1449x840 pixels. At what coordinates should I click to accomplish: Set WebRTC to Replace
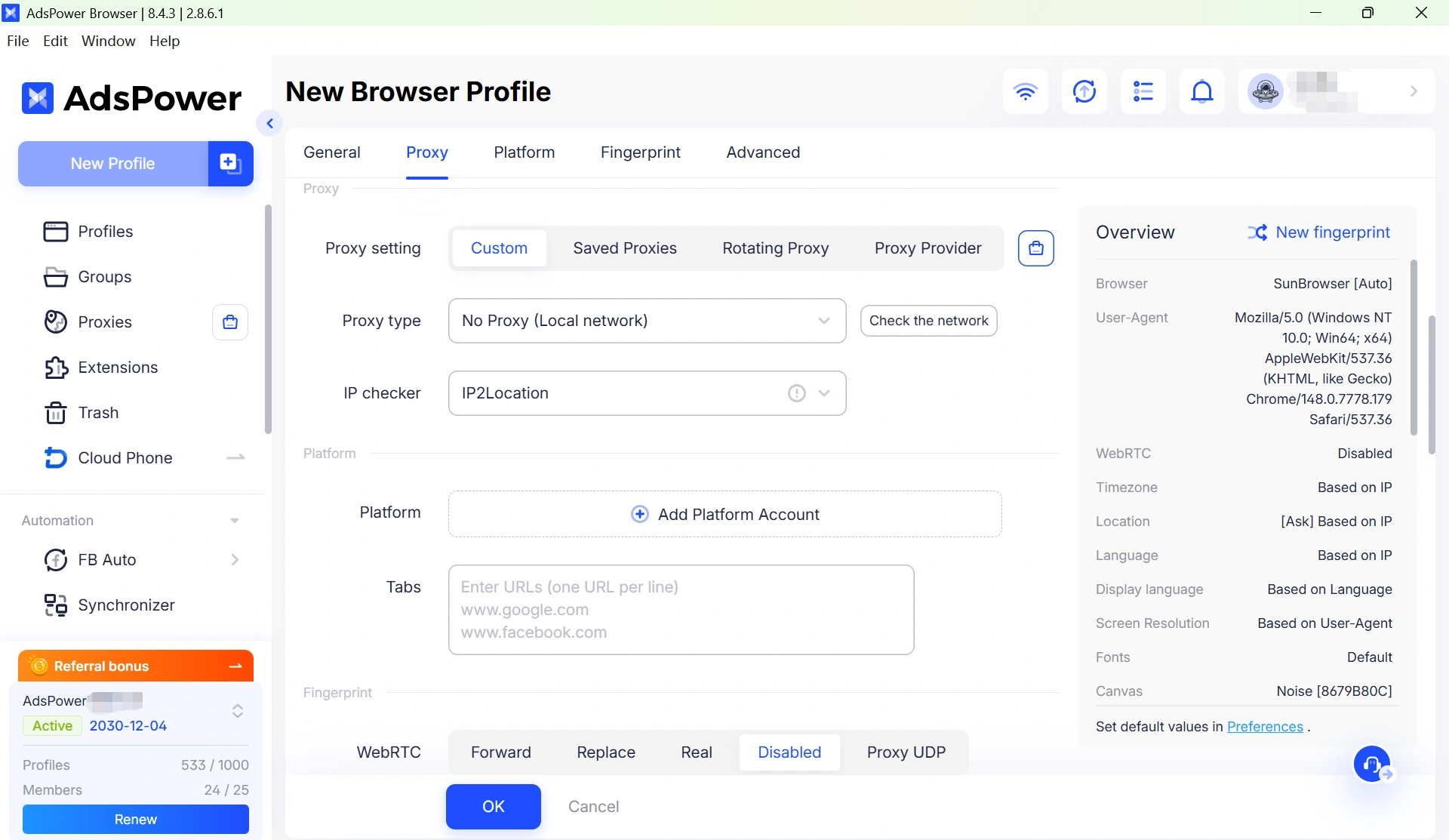pos(605,752)
